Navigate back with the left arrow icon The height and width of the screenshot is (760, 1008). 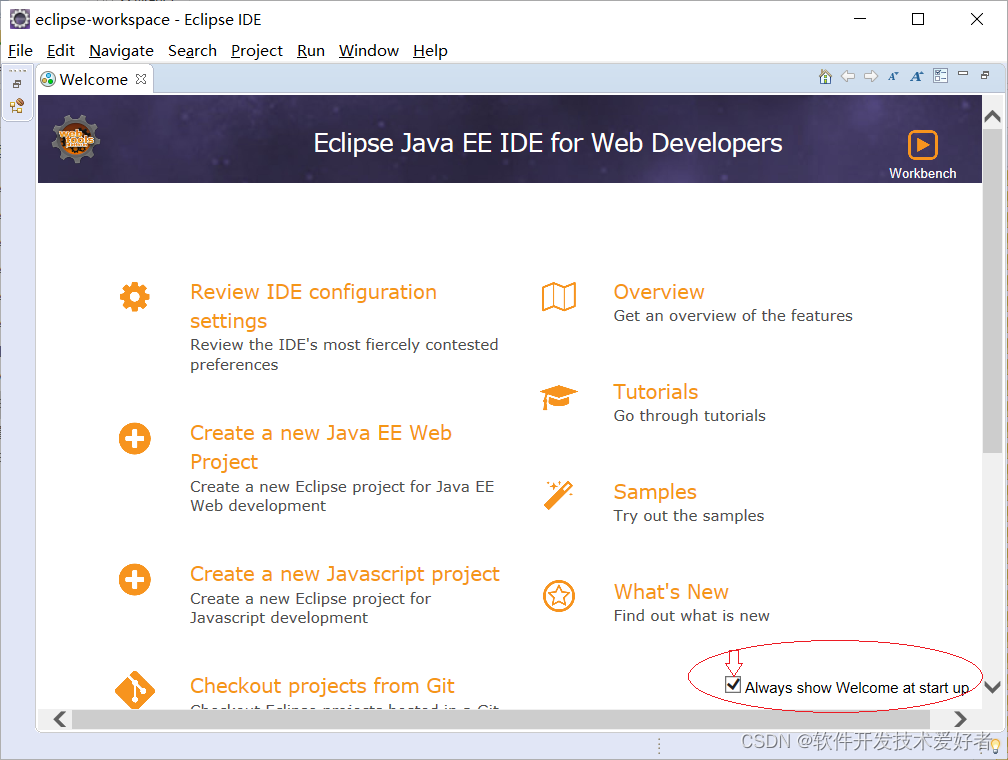point(848,77)
